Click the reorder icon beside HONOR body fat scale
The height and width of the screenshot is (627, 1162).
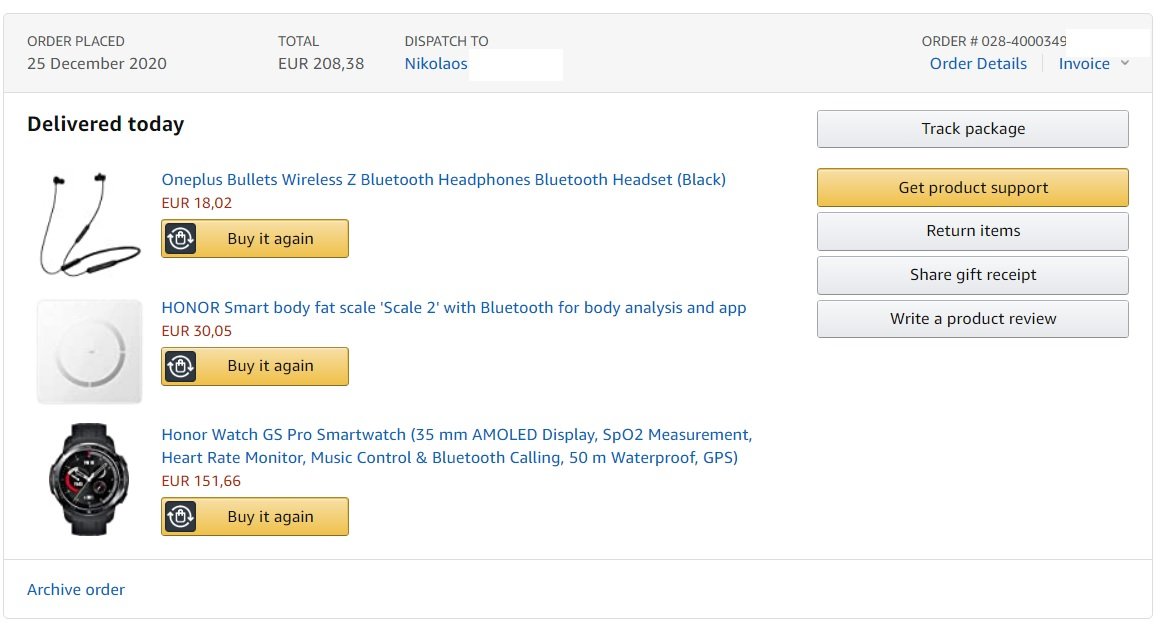[x=180, y=366]
